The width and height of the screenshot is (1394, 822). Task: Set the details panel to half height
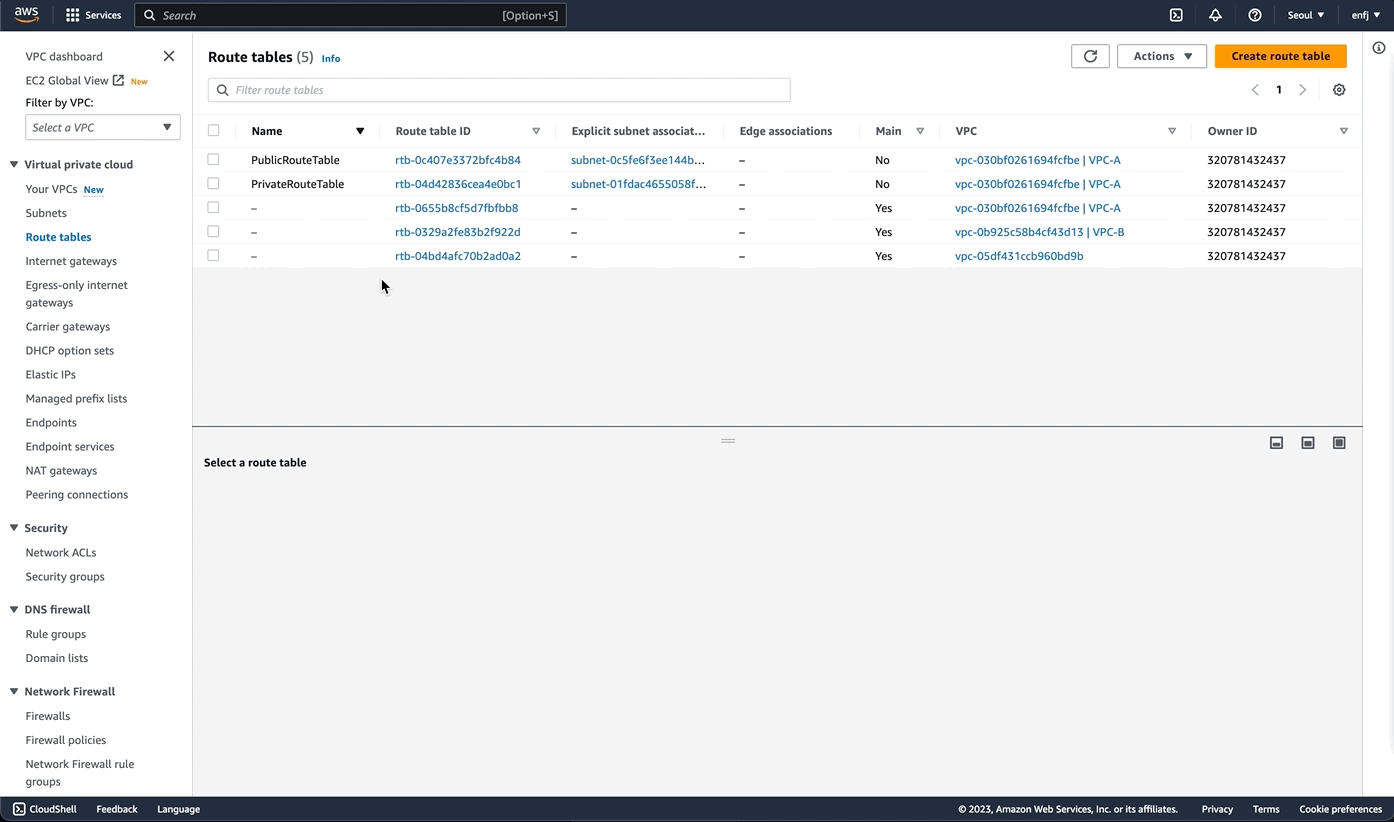[1307, 443]
